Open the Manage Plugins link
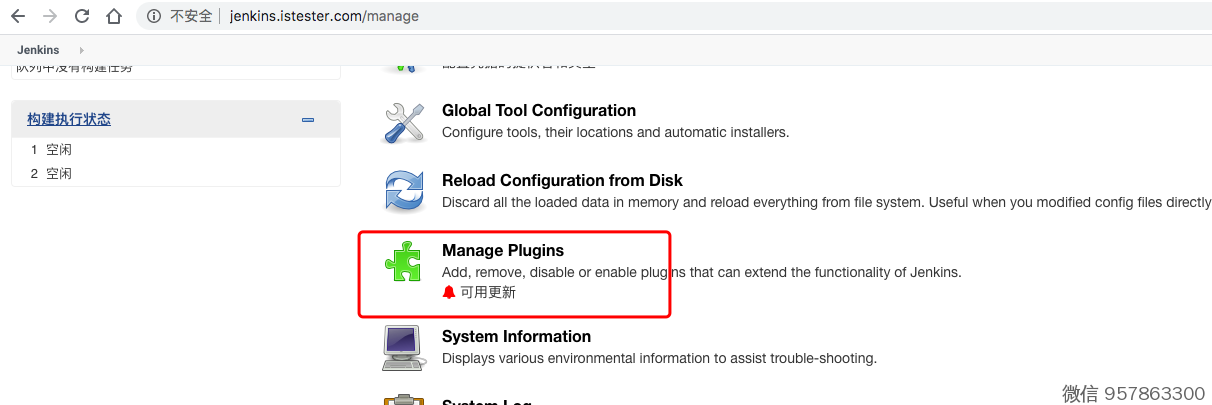Viewport: 1212px width, 405px height. pyautogui.click(x=503, y=250)
